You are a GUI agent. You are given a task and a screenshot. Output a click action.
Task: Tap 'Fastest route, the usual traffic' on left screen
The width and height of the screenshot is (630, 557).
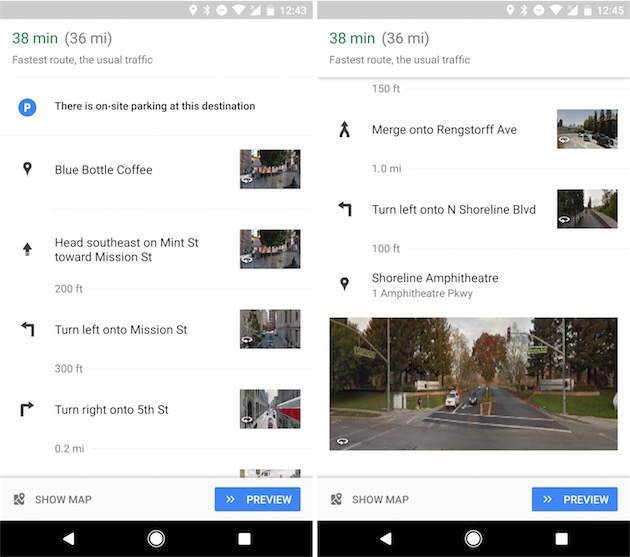pyautogui.click(x=82, y=60)
